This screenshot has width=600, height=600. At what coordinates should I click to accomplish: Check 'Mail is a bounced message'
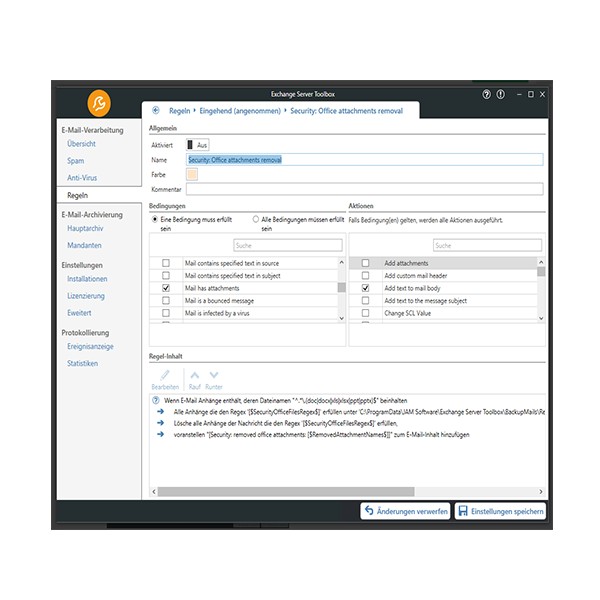[166, 300]
